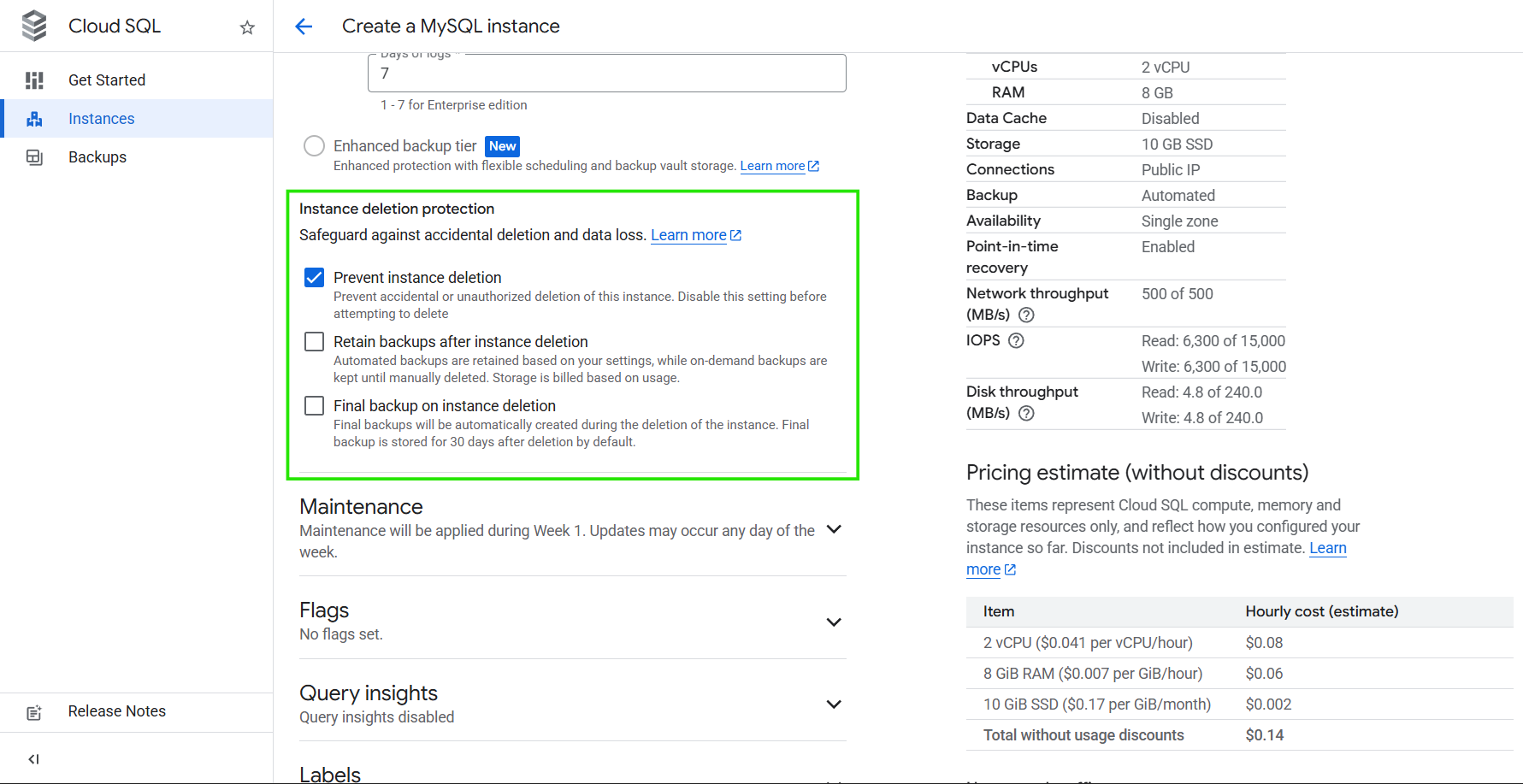Open Learn more link in Pricing estimate
The height and width of the screenshot is (784, 1523).
coord(1327,548)
